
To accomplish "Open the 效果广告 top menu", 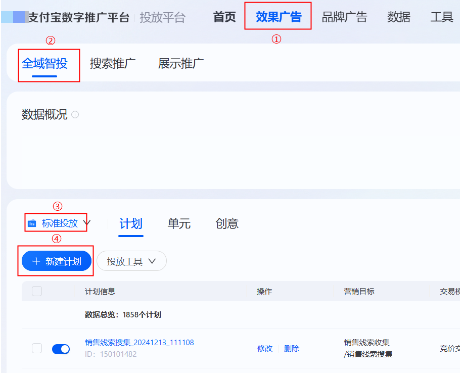I will [279, 17].
